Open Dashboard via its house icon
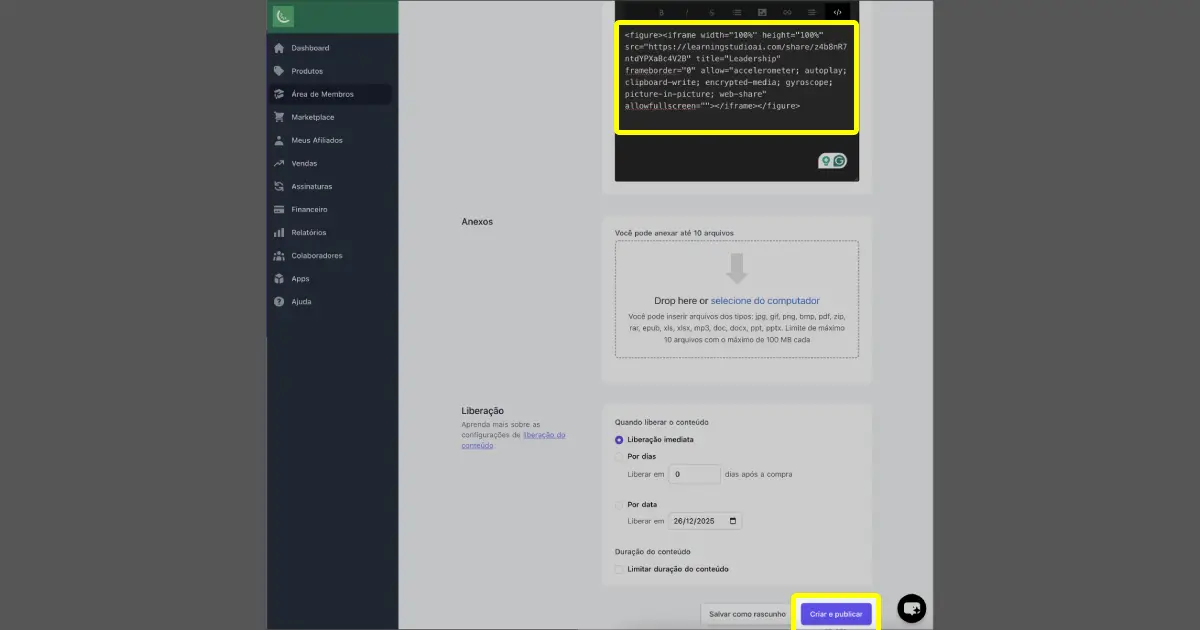Screen dimensions: 1200x630 pos(279,48)
